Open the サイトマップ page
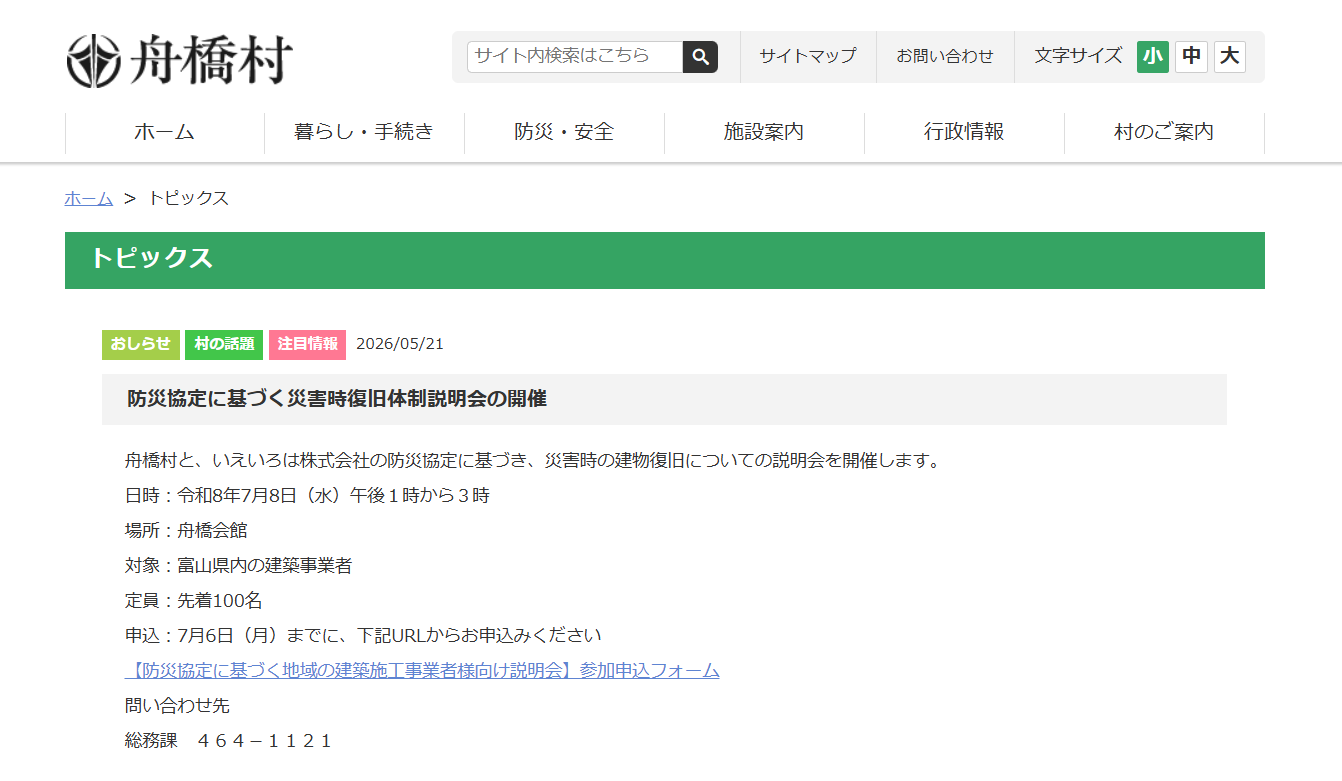The image size is (1342, 781). pos(808,57)
